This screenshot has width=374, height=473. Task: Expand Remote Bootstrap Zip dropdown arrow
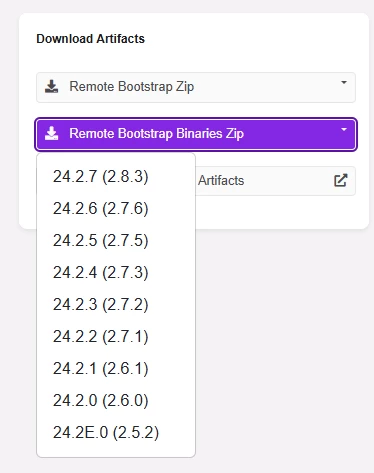point(344,82)
